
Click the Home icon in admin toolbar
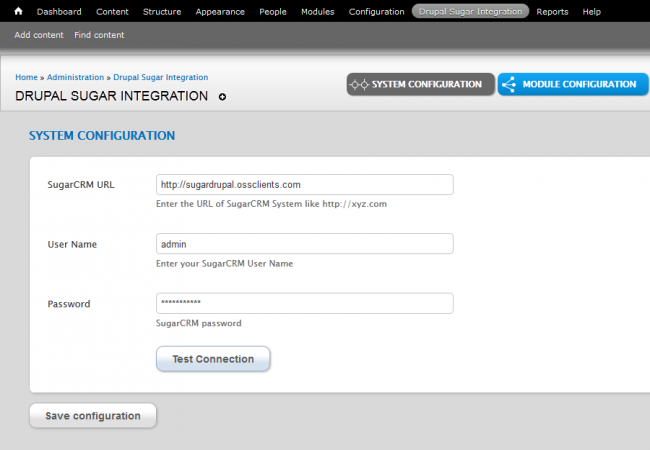18,11
